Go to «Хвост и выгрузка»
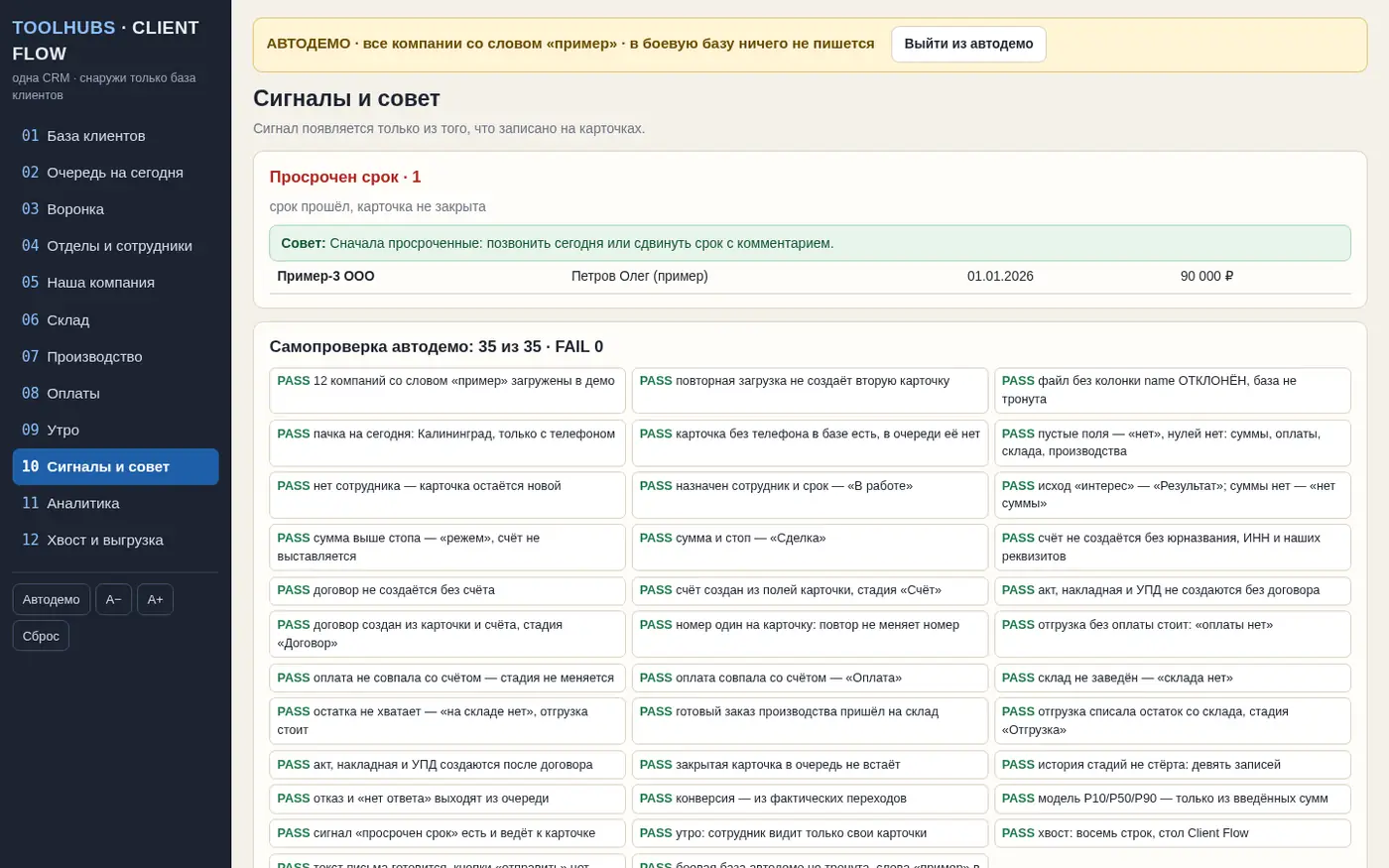The image size is (1389, 868). point(115,540)
